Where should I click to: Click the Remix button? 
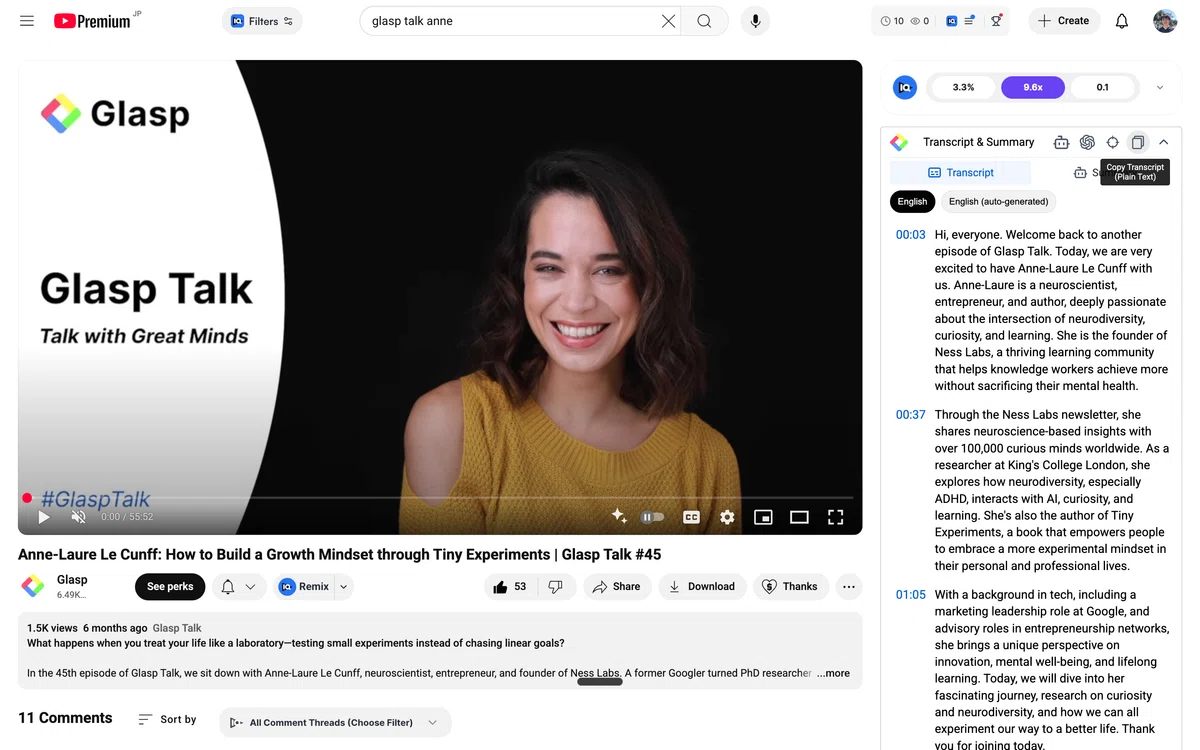(304, 587)
